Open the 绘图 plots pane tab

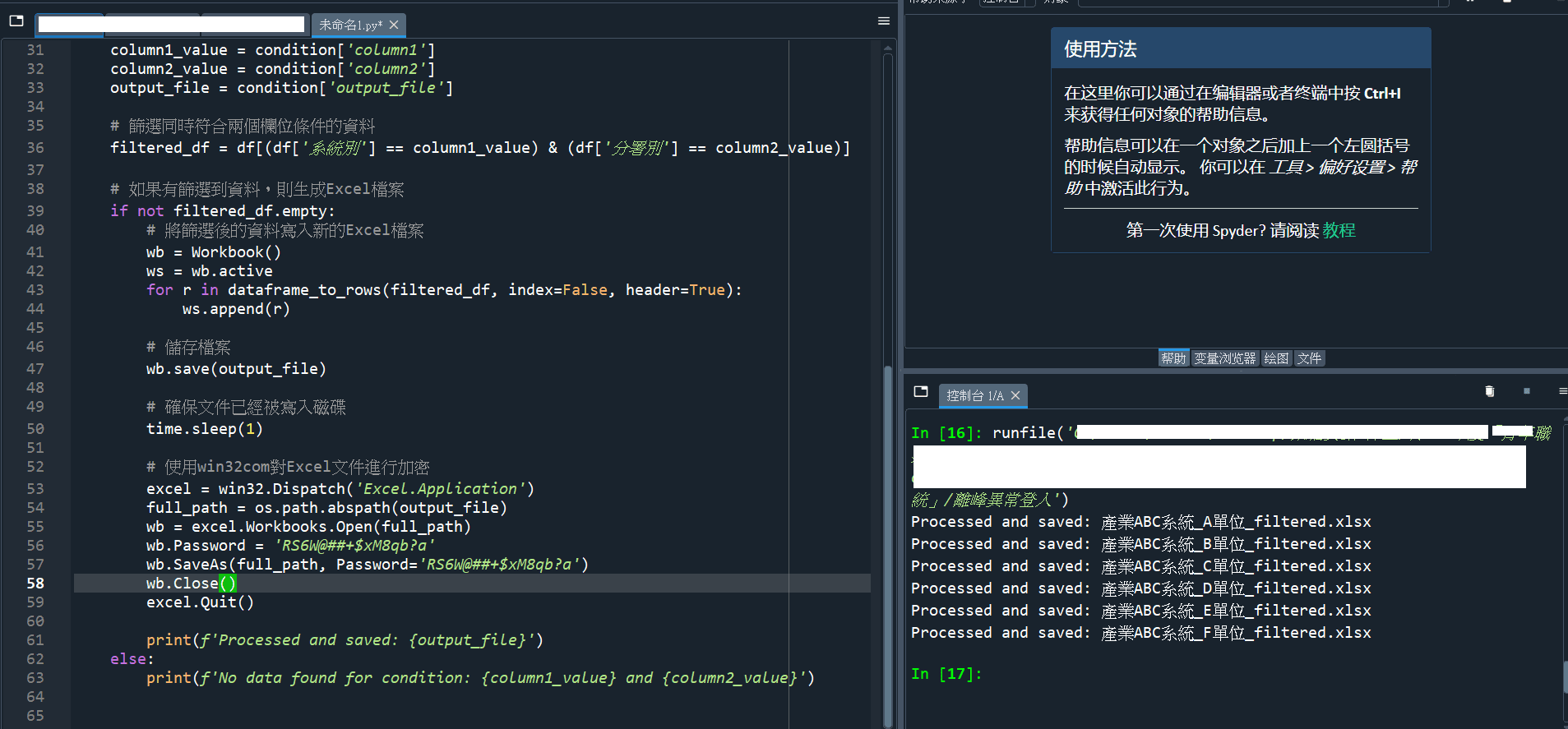tap(1276, 358)
